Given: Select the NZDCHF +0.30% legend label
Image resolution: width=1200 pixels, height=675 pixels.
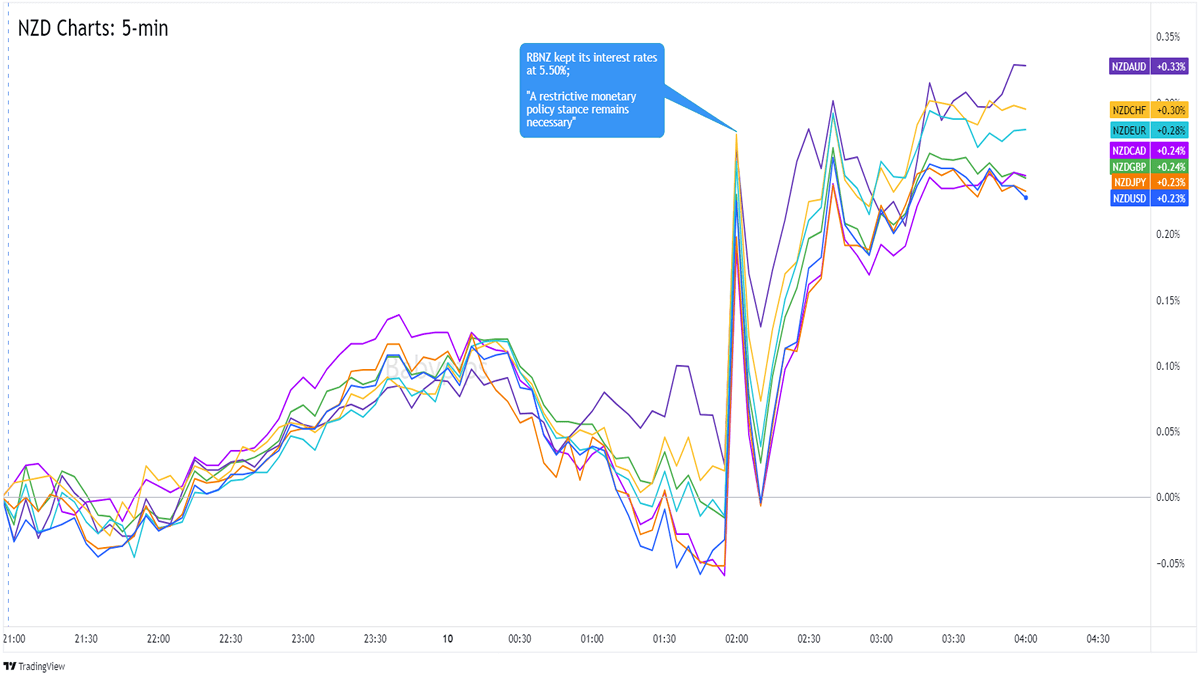Looking at the screenshot, I should (x=1148, y=110).
